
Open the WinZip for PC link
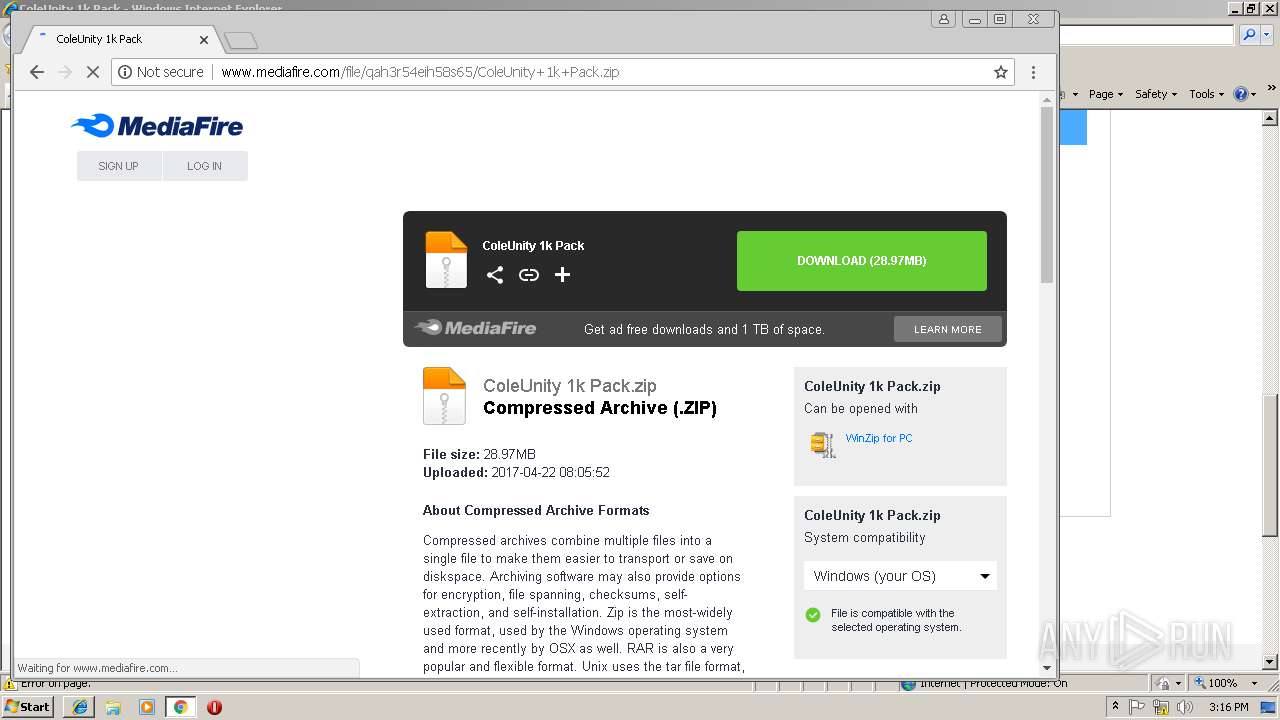coord(879,438)
